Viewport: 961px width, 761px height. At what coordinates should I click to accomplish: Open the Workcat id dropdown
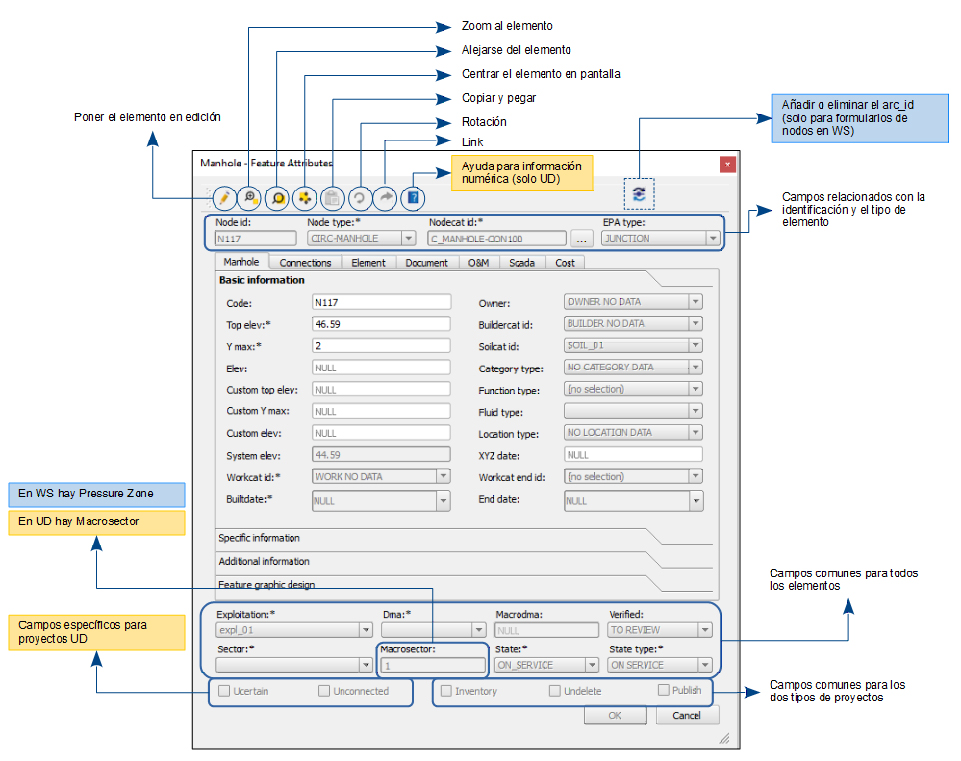point(381,477)
